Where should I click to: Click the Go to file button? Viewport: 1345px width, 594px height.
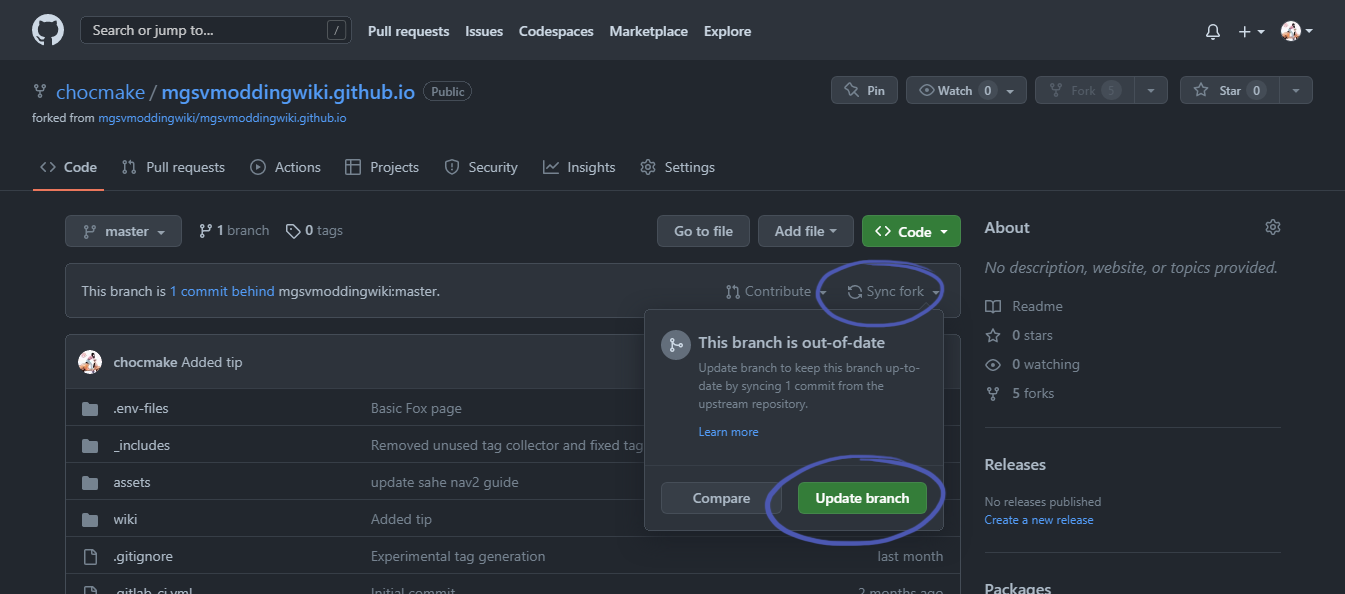[x=703, y=231]
